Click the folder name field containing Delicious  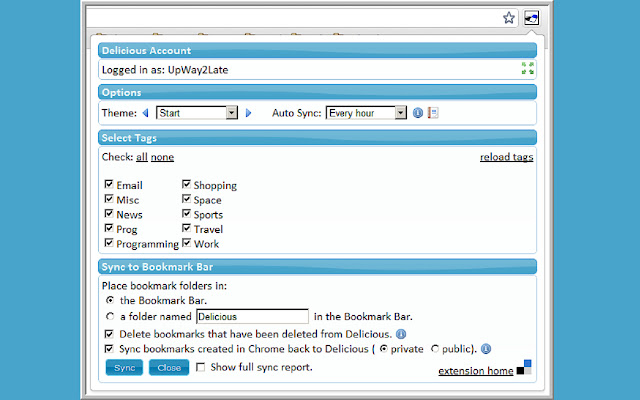click(252, 316)
